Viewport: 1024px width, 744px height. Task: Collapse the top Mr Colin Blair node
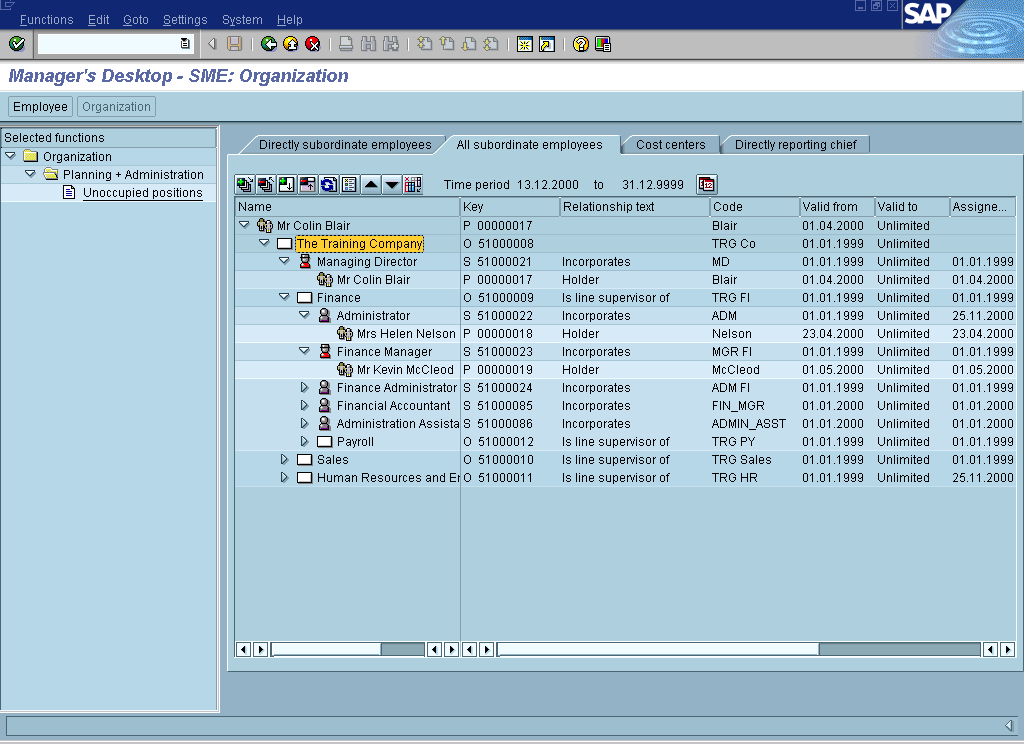pos(244,225)
